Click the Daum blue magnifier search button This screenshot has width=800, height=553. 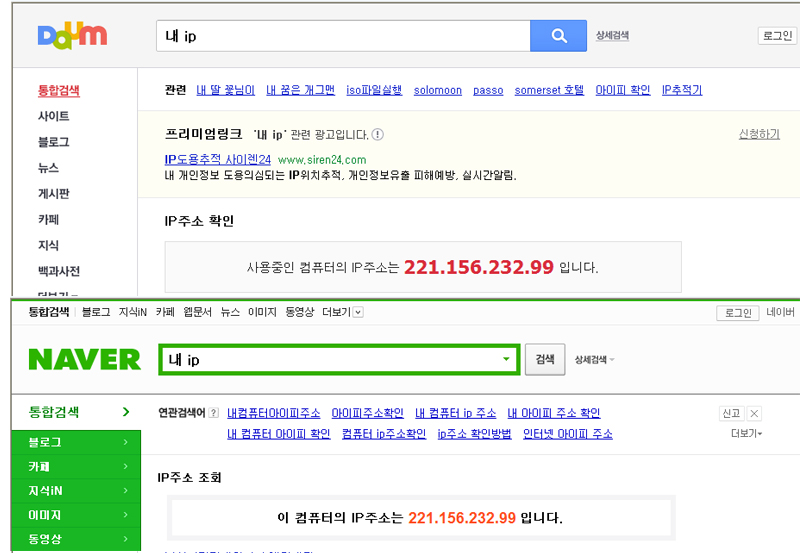pyautogui.click(x=558, y=36)
